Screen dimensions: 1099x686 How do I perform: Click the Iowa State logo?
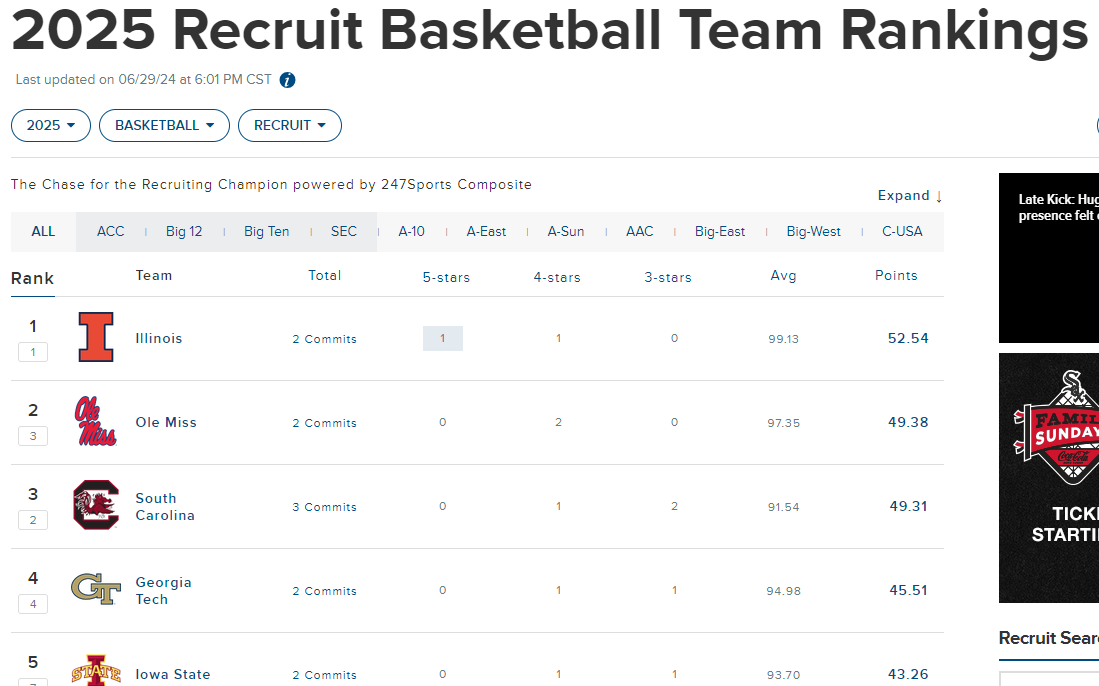click(x=96, y=670)
